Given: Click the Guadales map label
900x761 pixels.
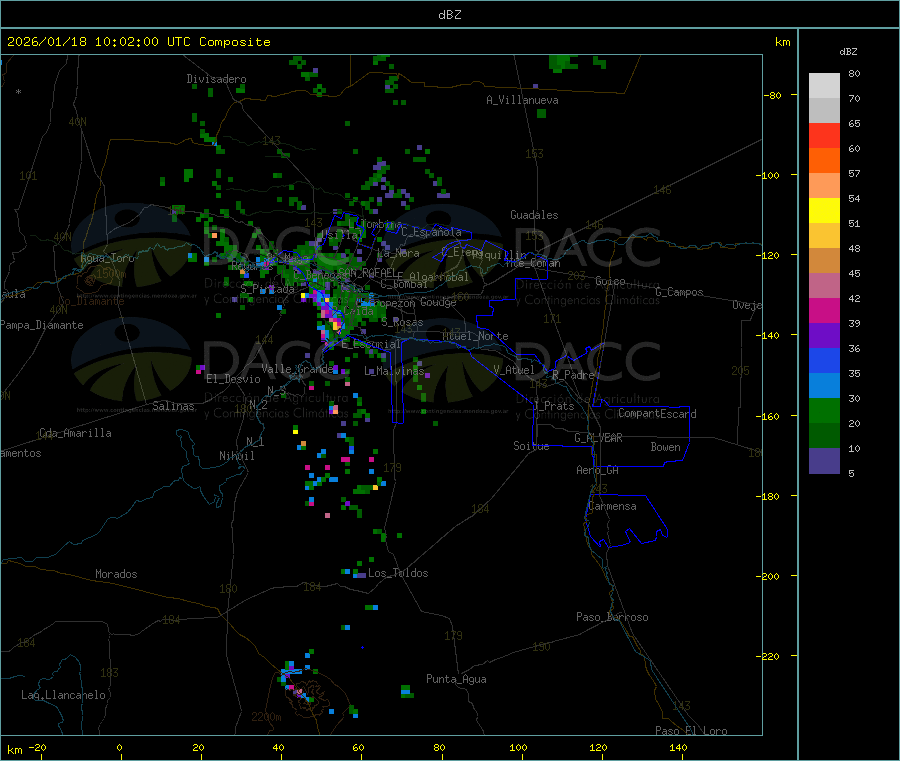Looking at the screenshot, I should 534,215.
